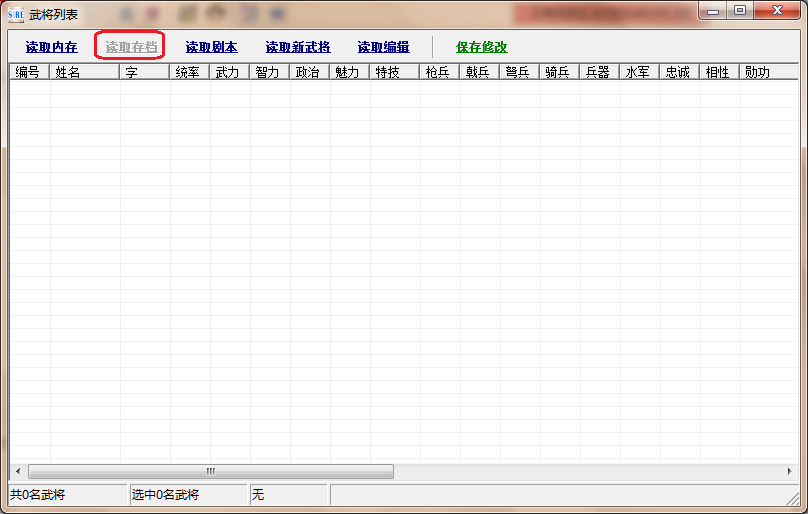The image size is (808, 514).
Task: Click the SIRE application icon in title bar
Action: pyautogui.click(x=15, y=14)
